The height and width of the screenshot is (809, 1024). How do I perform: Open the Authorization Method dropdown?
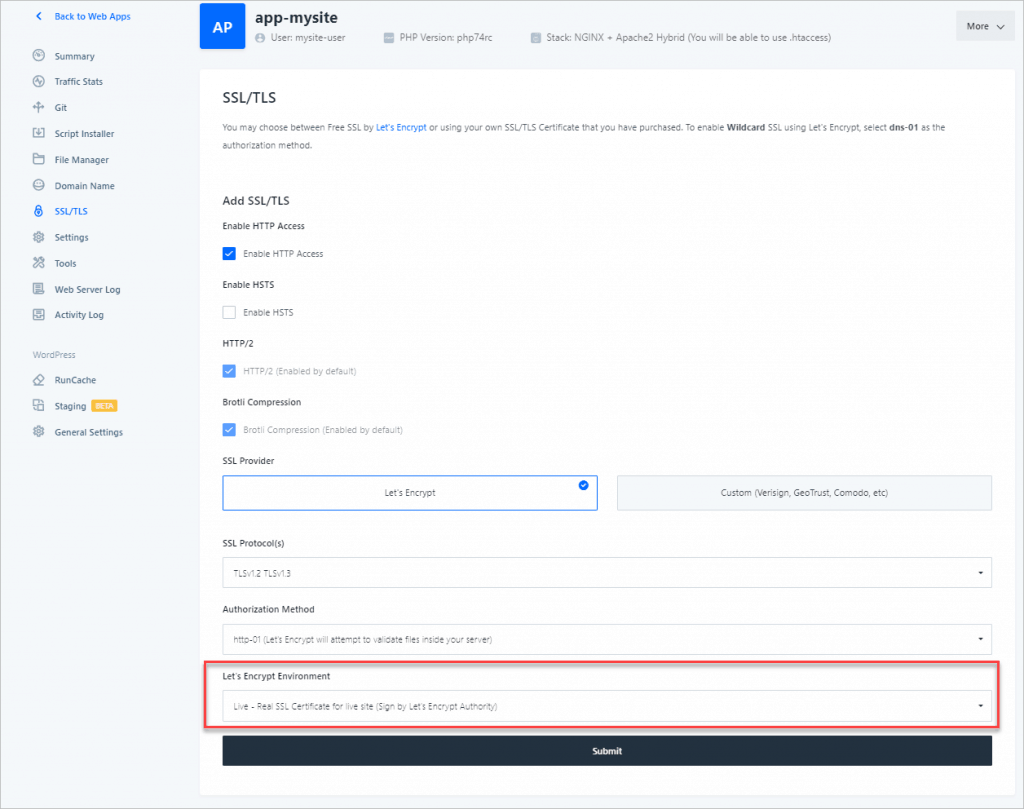point(607,638)
